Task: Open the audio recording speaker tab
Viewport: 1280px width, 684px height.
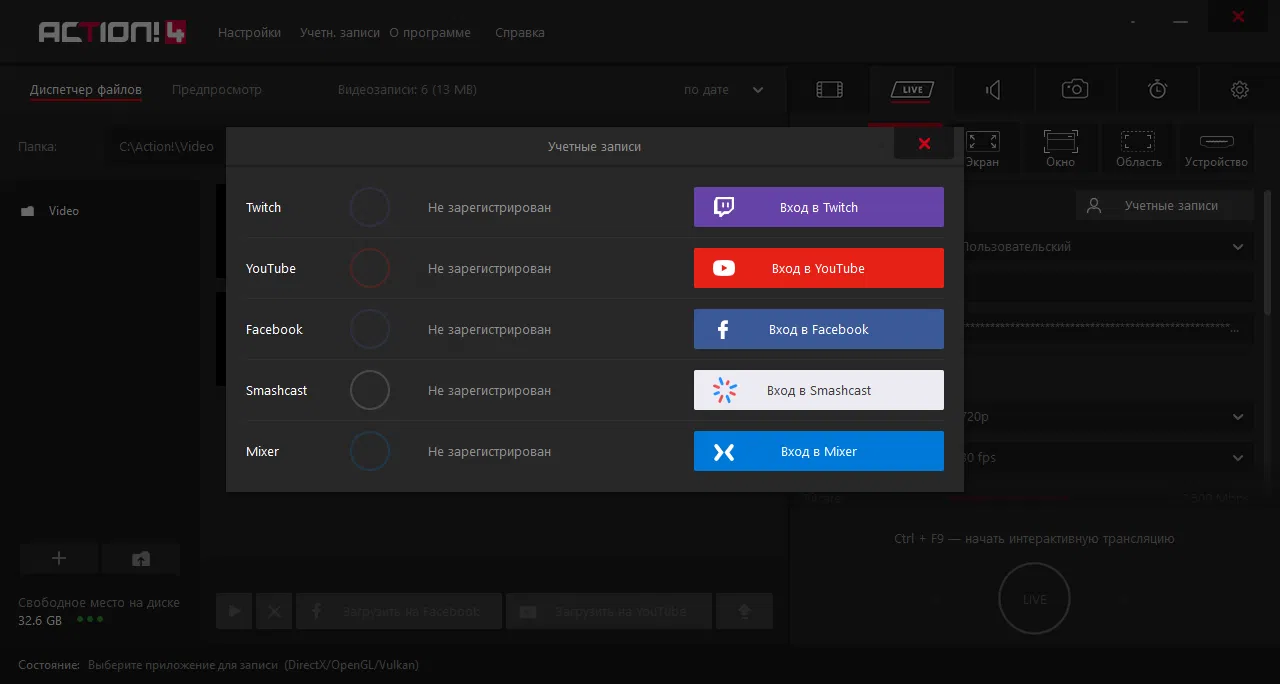Action: pyautogui.click(x=993, y=90)
